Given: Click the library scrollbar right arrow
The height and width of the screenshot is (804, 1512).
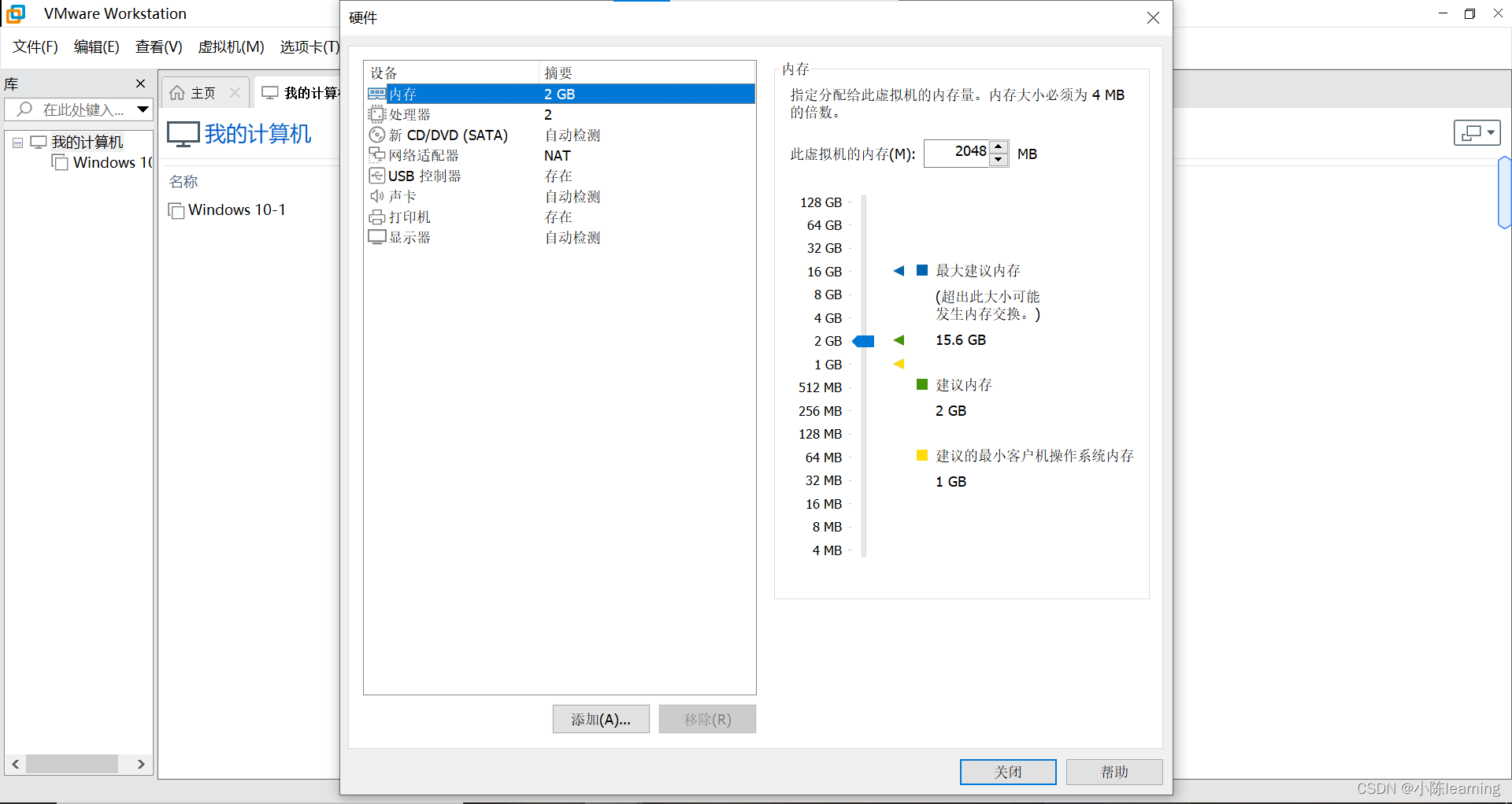Looking at the screenshot, I should coord(141,764).
